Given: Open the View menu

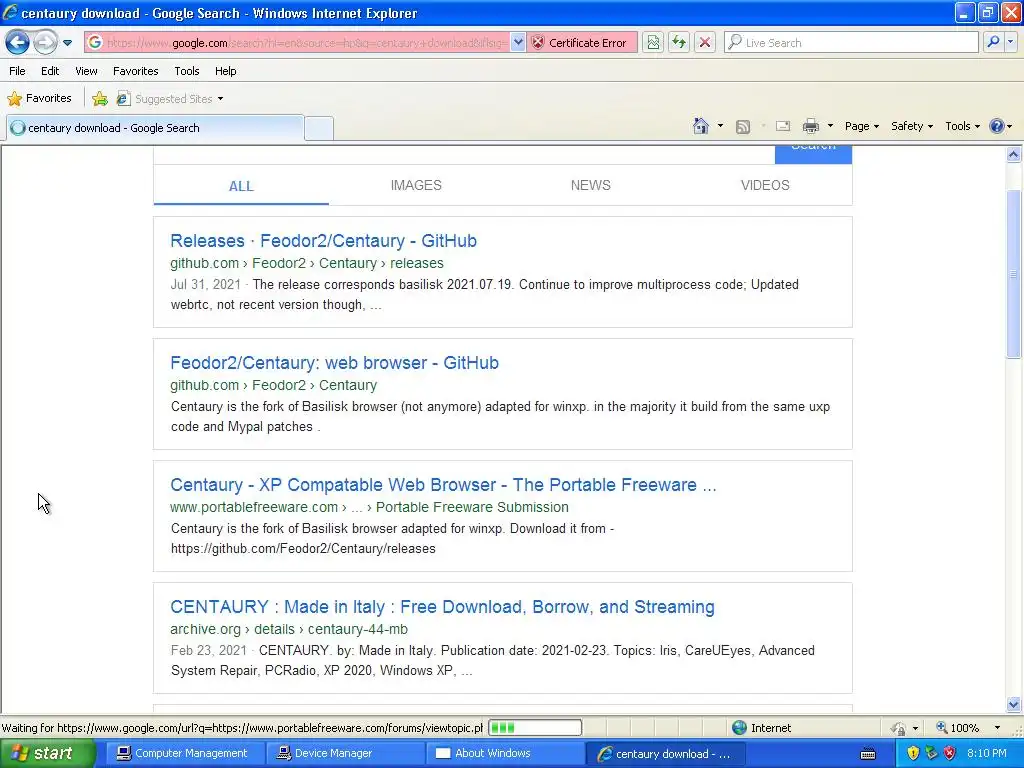Looking at the screenshot, I should click(x=86, y=71).
